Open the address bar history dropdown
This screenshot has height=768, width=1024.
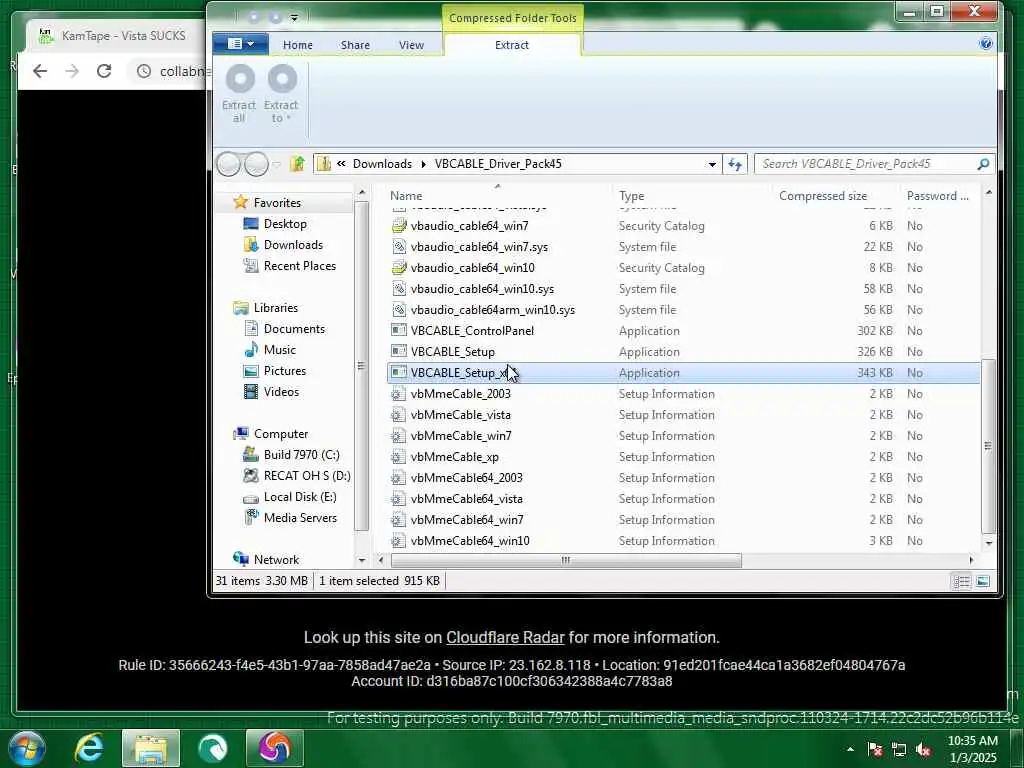[x=712, y=164]
